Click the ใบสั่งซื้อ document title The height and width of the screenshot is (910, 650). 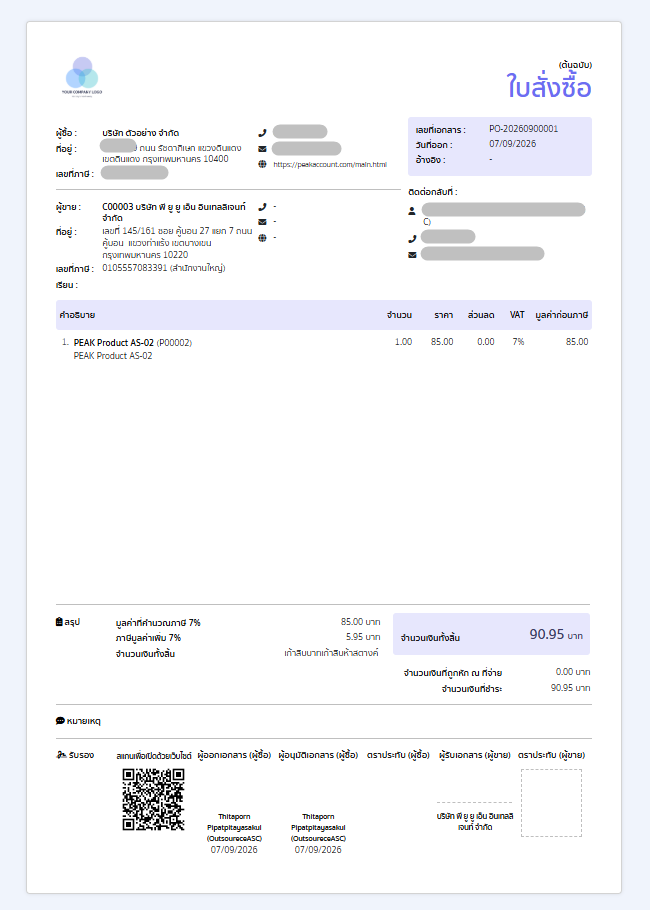click(548, 87)
